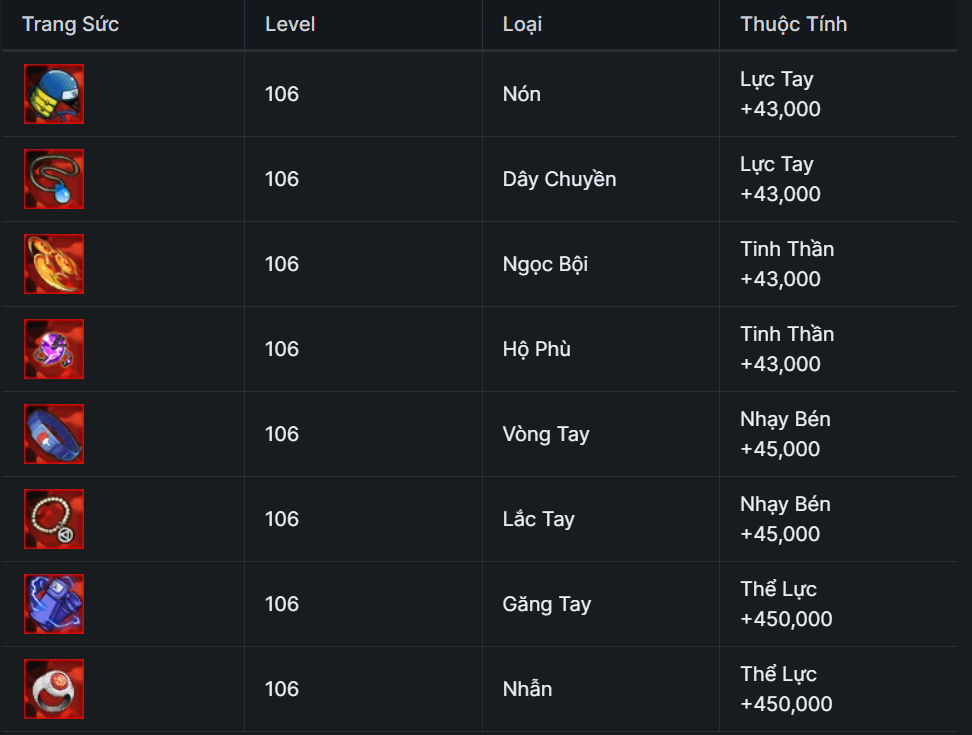Image resolution: width=972 pixels, height=735 pixels.
Task: Click the Dây Chuyền type label
Action: click(x=559, y=179)
